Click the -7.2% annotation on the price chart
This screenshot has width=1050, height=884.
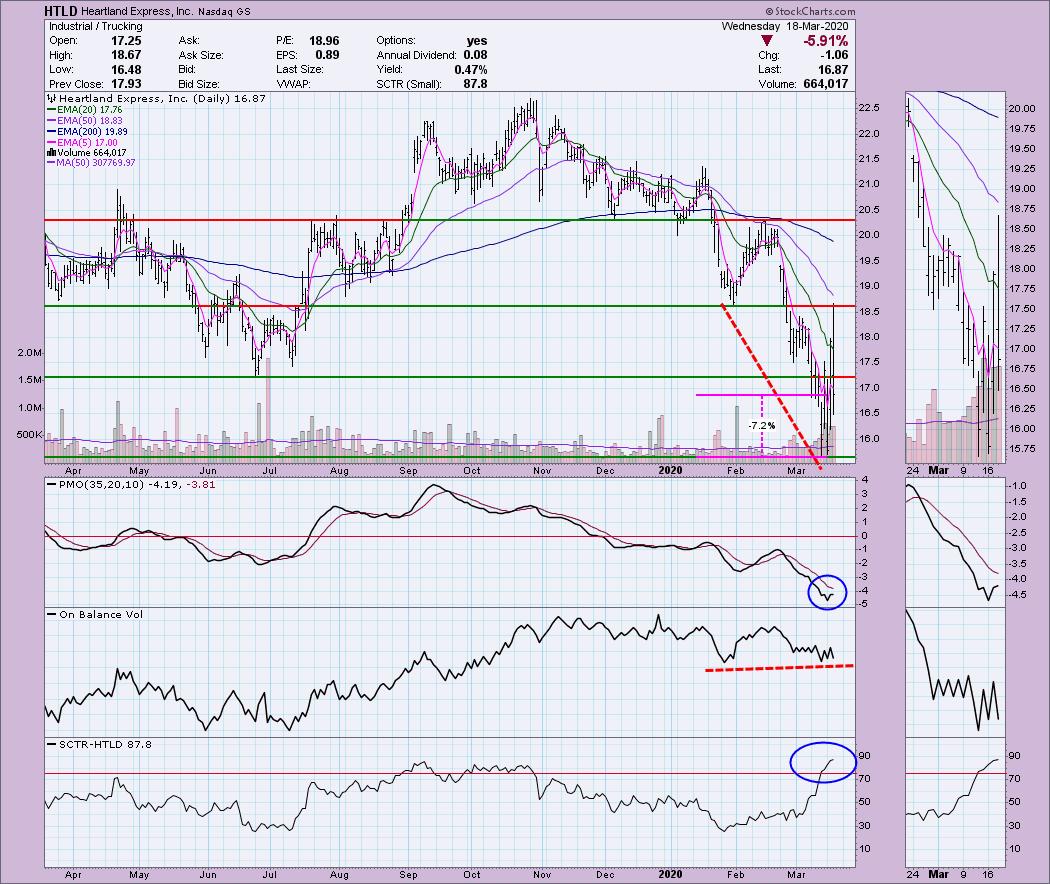762,425
